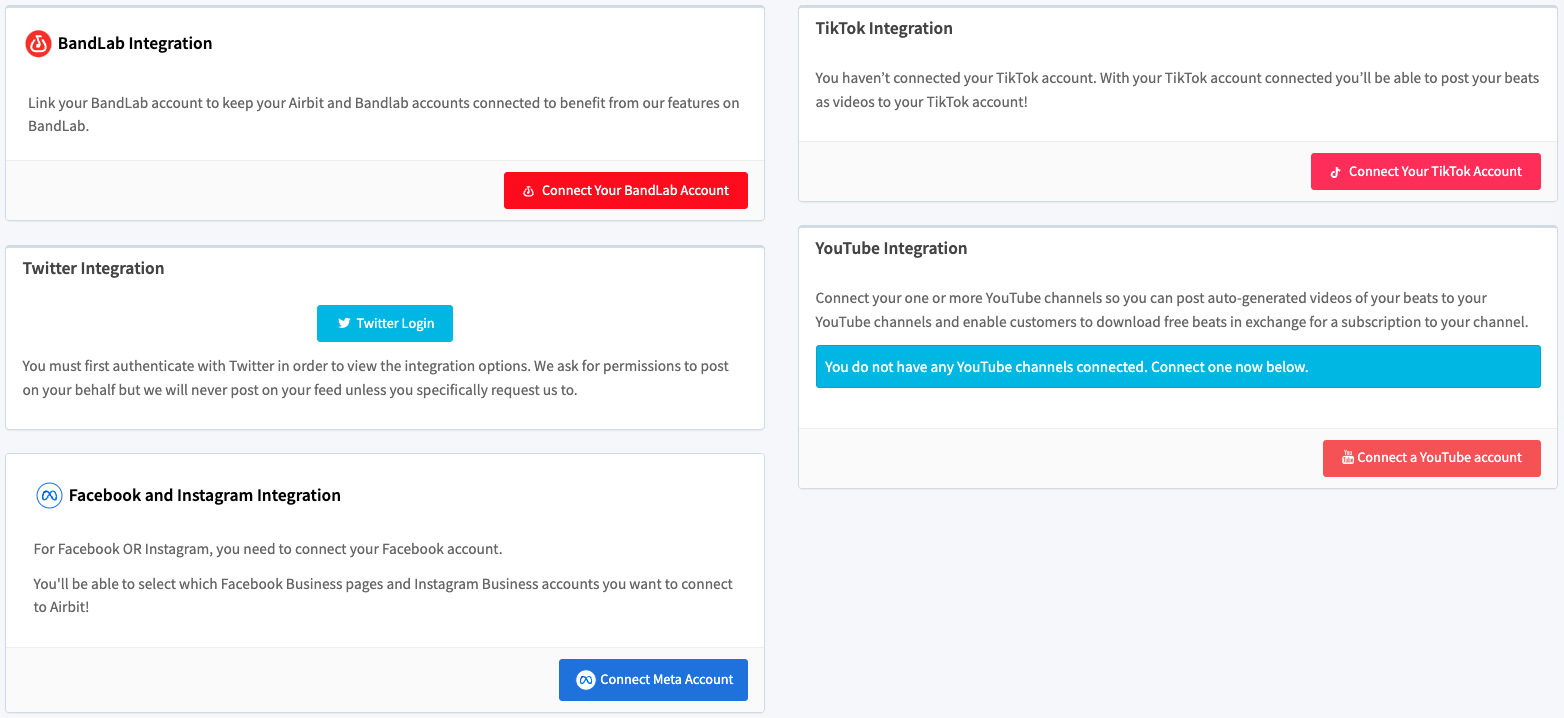The width and height of the screenshot is (1564, 718).
Task: Click 'You must first authenticate with Twitter' text
Action: [376, 378]
